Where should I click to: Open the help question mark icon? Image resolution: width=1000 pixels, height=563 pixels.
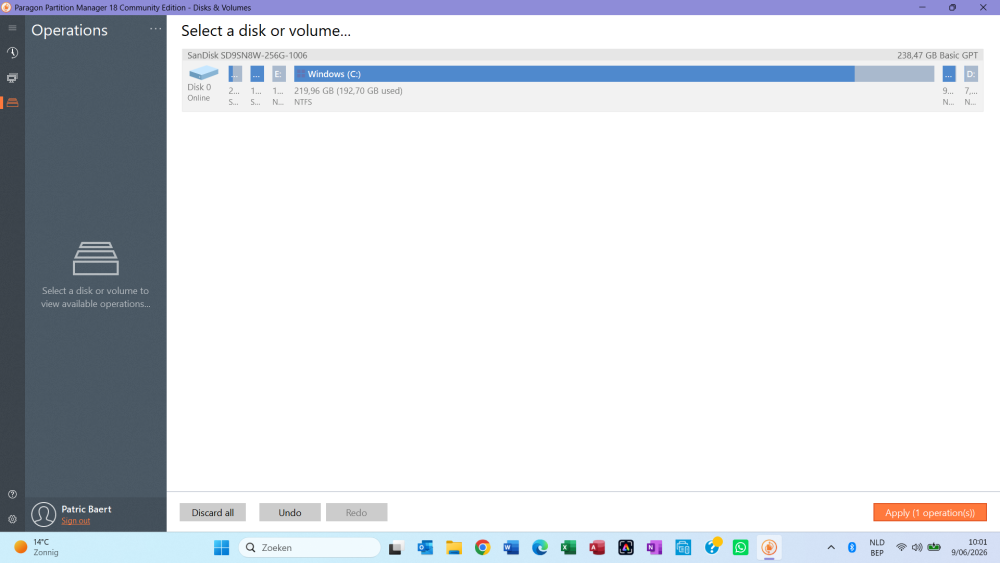pyautogui.click(x=12, y=494)
